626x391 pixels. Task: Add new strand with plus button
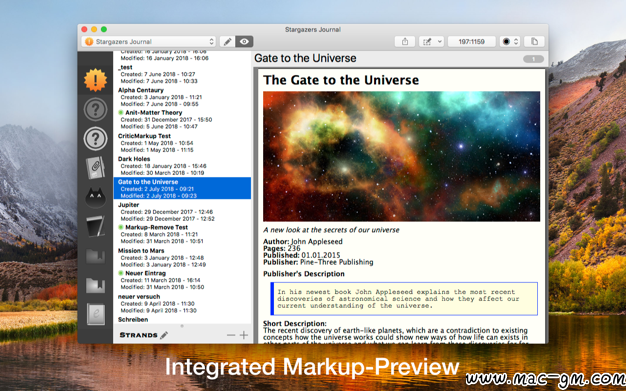point(244,335)
